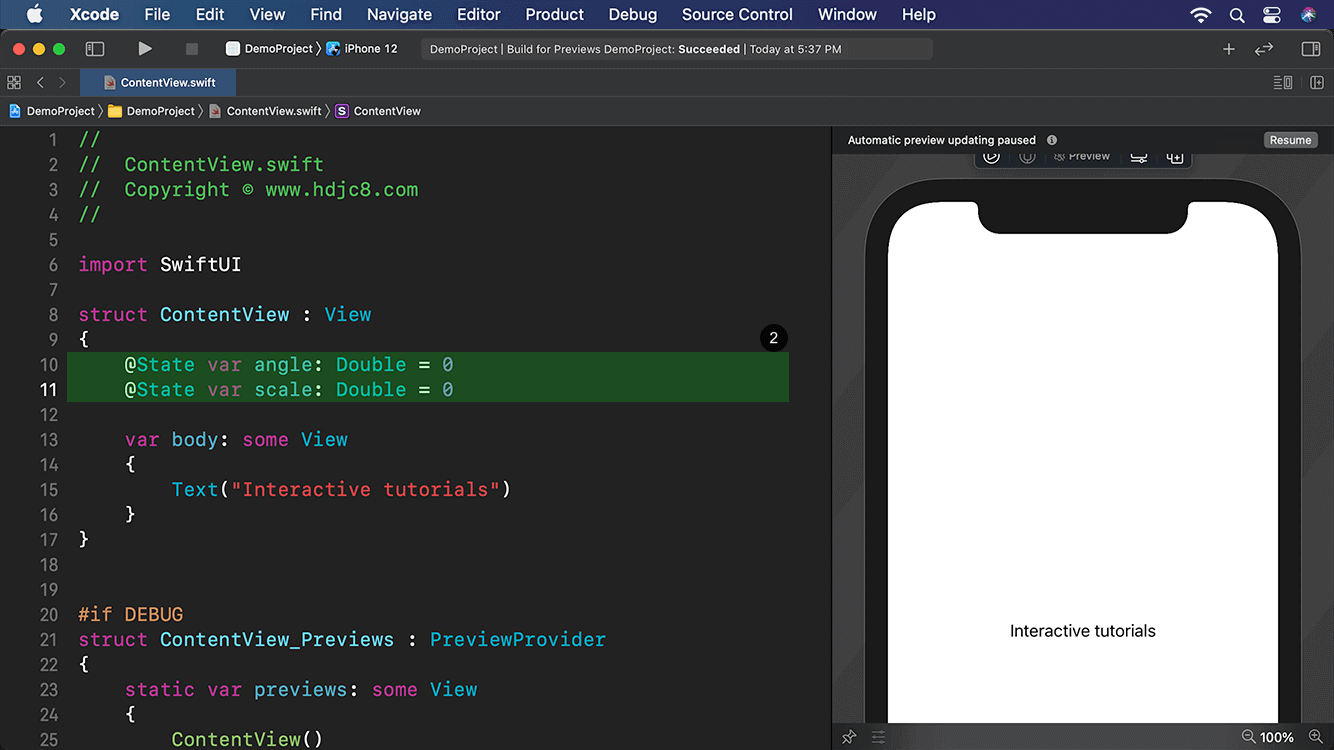Stop the running scheme with the Stop button
Screen dimensions: 1334x750
(192, 49)
